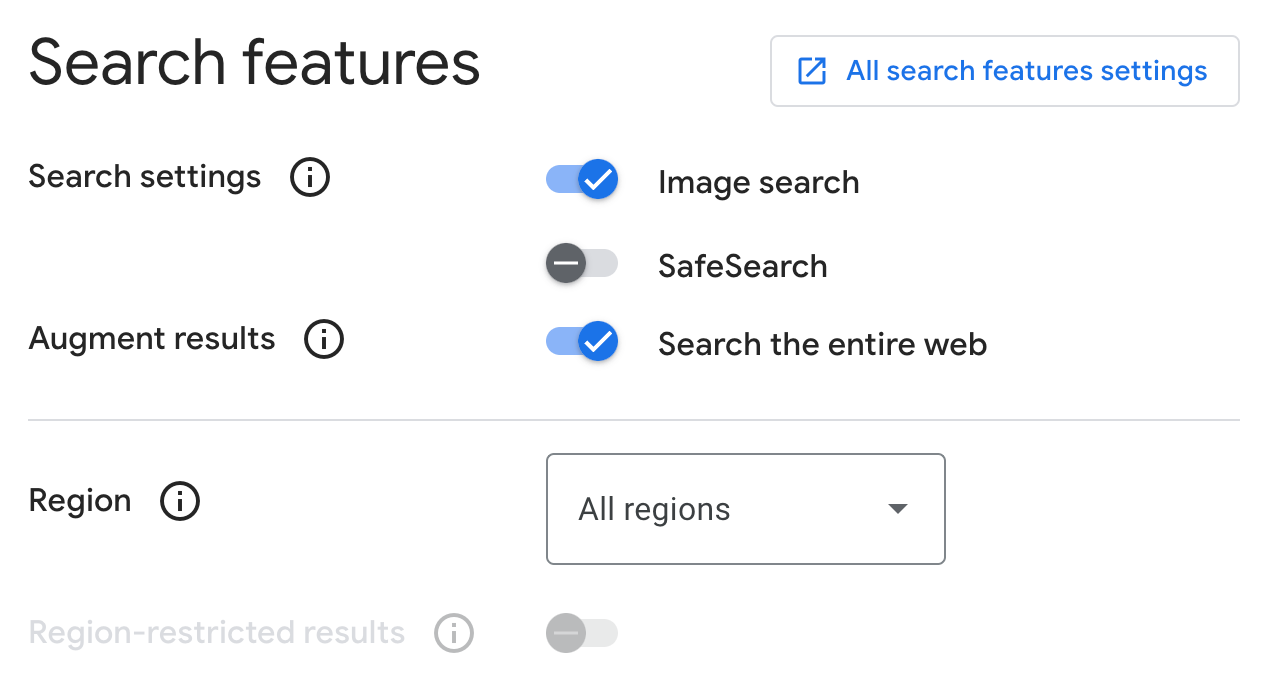1272x688 pixels.
Task: Select the Image search label text
Action: [758, 182]
